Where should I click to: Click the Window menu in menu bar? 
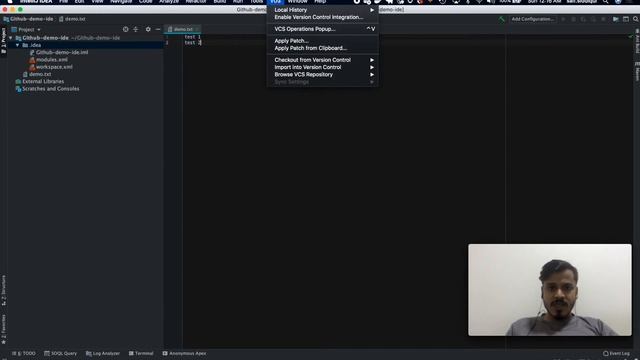pyautogui.click(x=297, y=2)
